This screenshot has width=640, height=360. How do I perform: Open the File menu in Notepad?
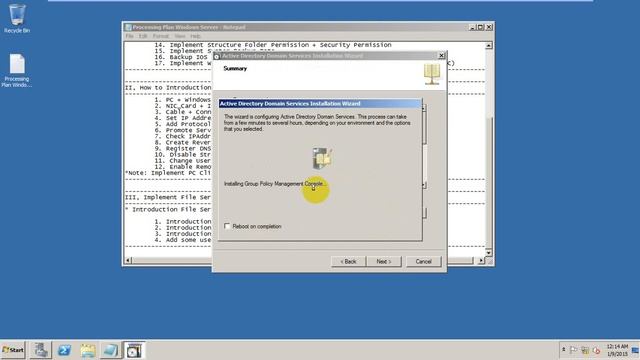pyautogui.click(x=129, y=36)
